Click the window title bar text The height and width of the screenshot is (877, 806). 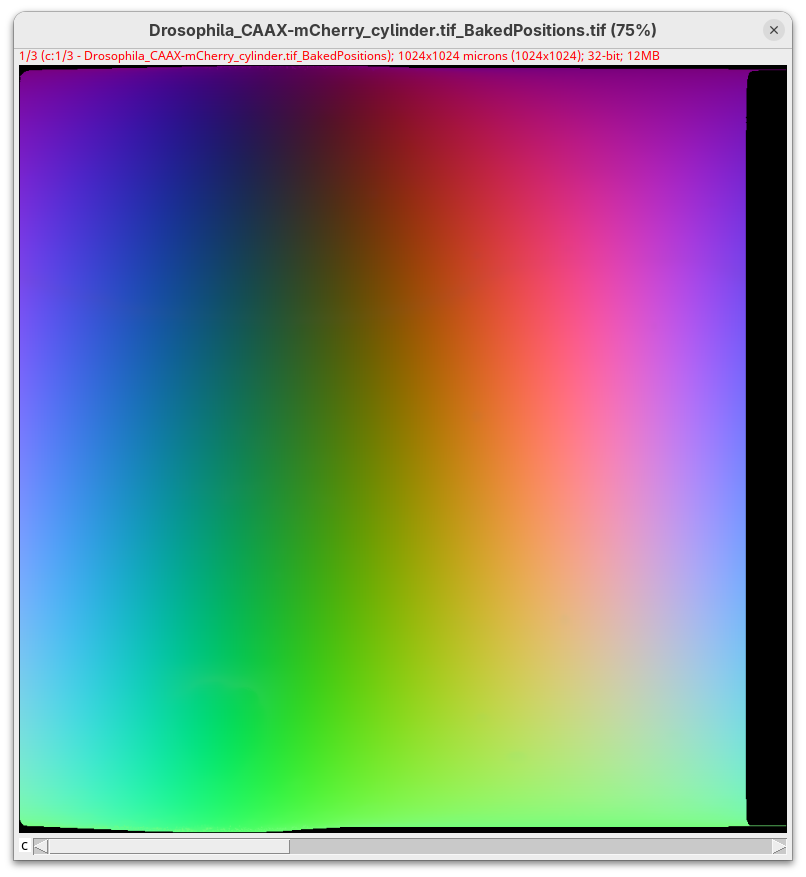point(402,30)
